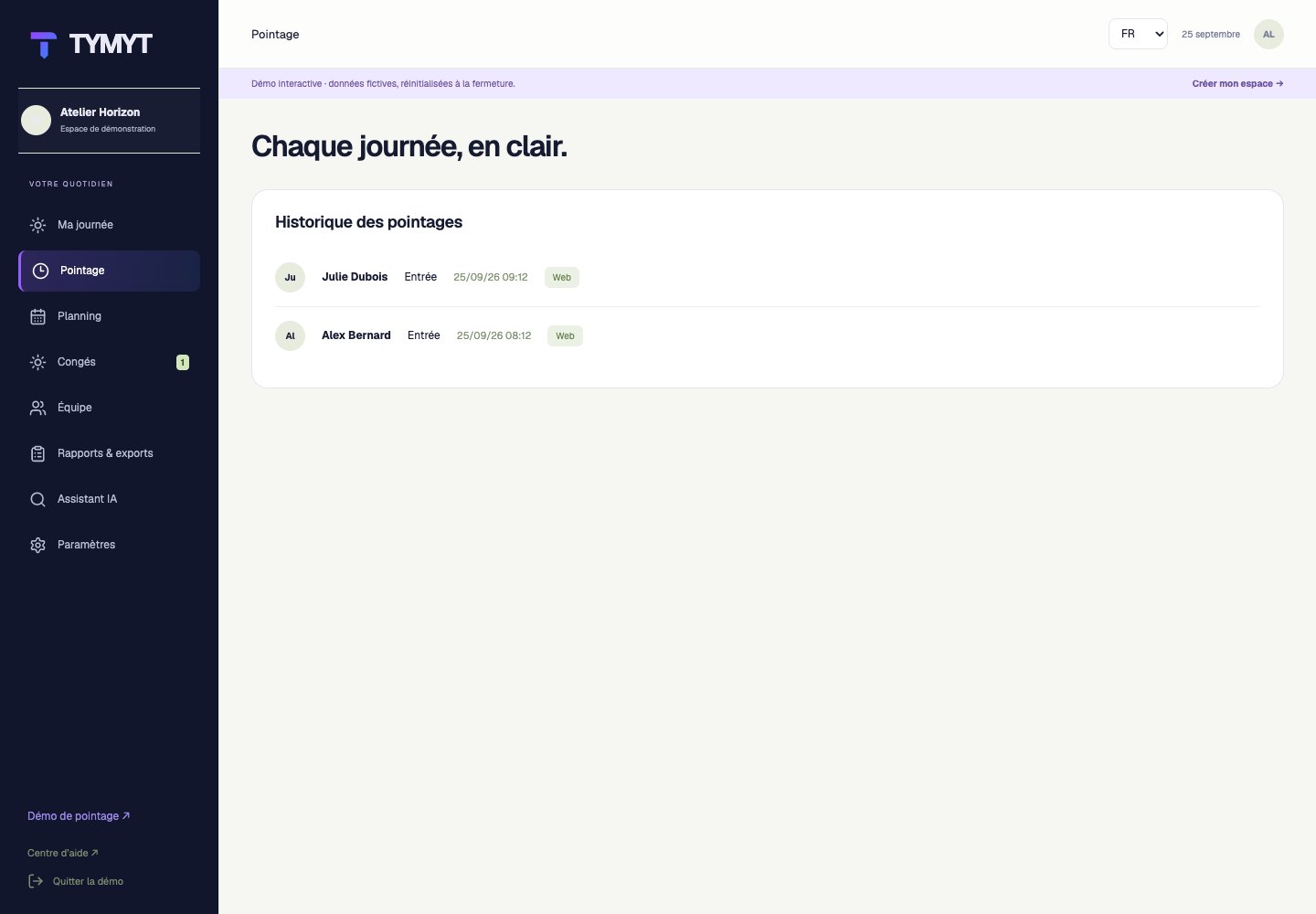The height and width of the screenshot is (914, 1316).
Task: Open the Centre d'aide link
Action: click(x=63, y=853)
